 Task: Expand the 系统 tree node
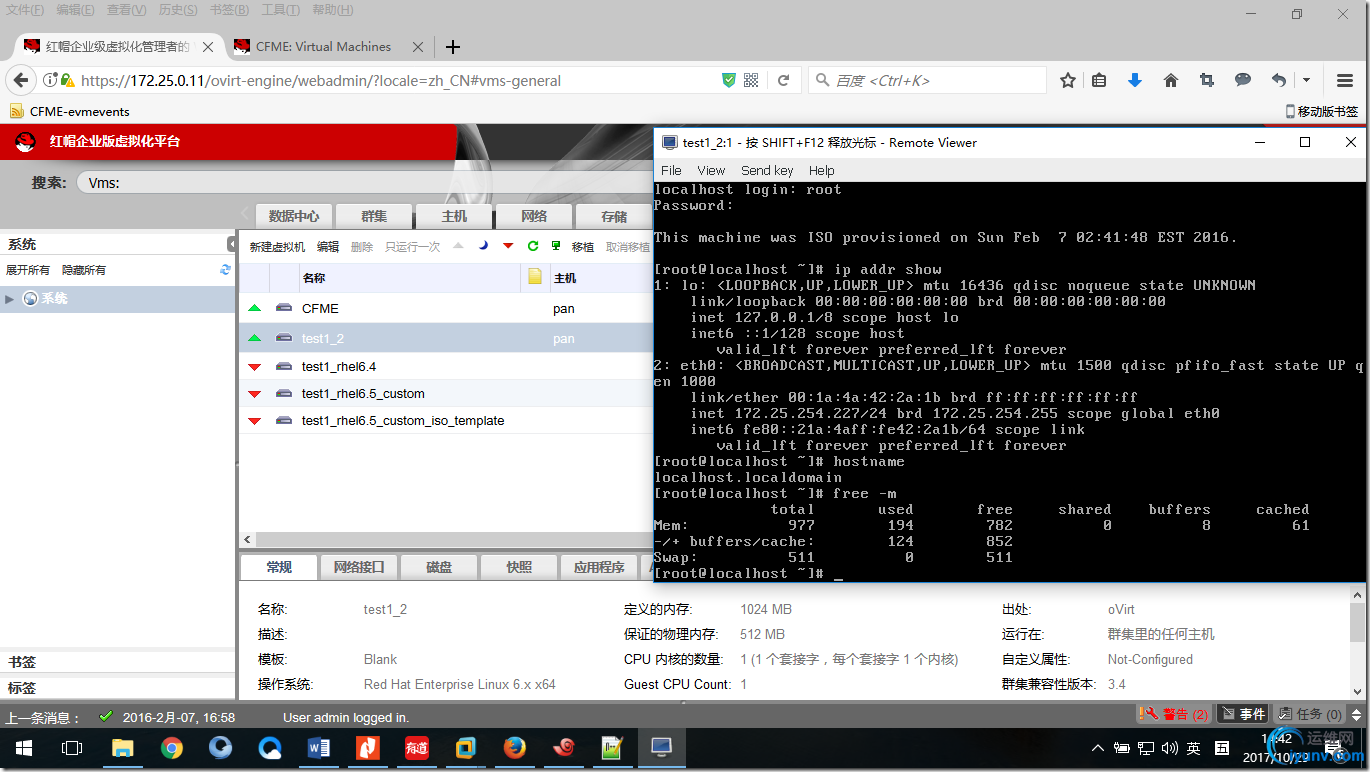click(10, 299)
